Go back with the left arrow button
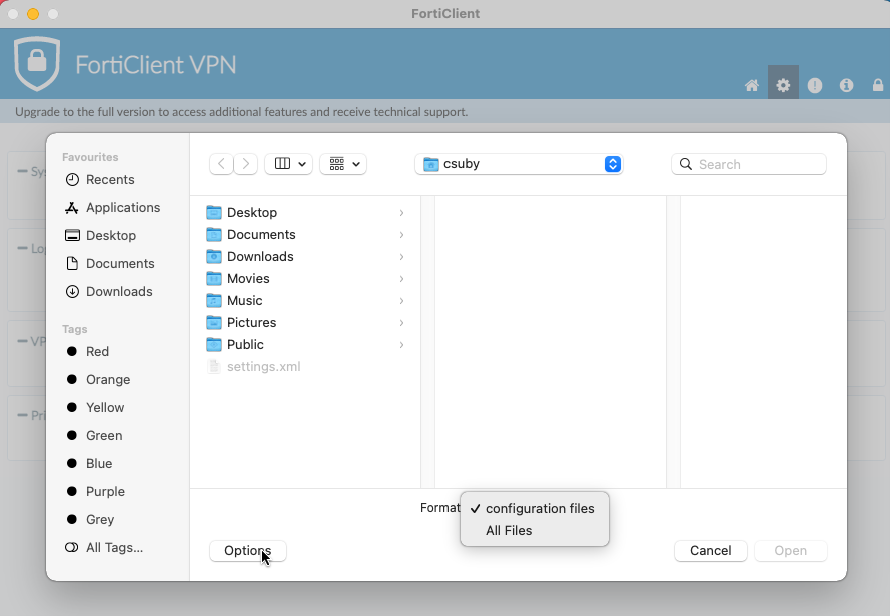The height and width of the screenshot is (616, 890). click(x=221, y=164)
